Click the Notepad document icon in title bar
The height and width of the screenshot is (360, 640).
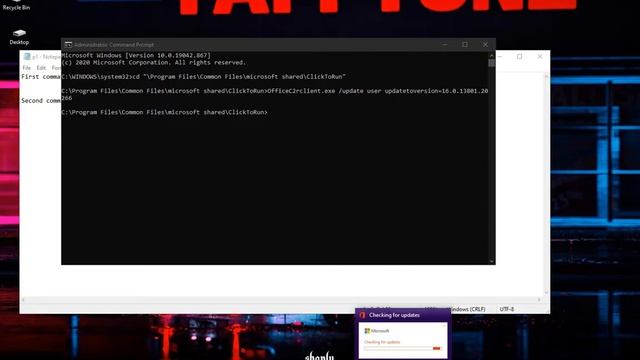pos(27,57)
